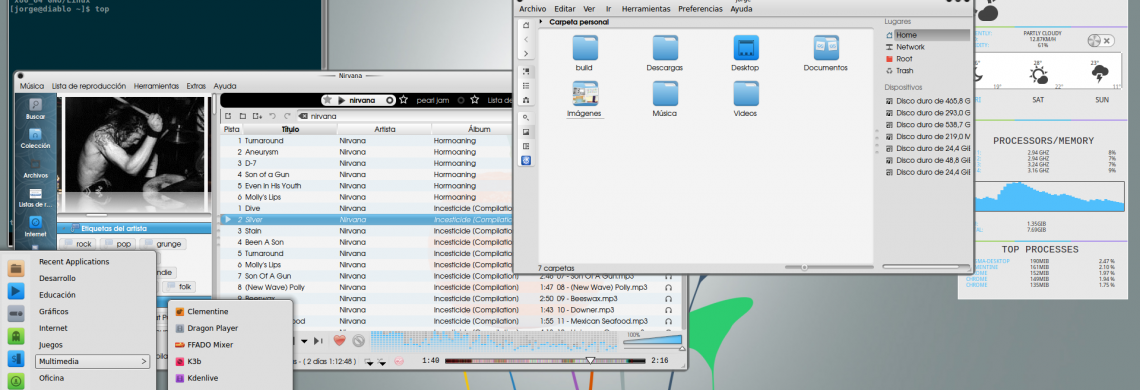The height and width of the screenshot is (390, 1140).
Task: Open the Música menu in Clementine
Action: click(32, 86)
